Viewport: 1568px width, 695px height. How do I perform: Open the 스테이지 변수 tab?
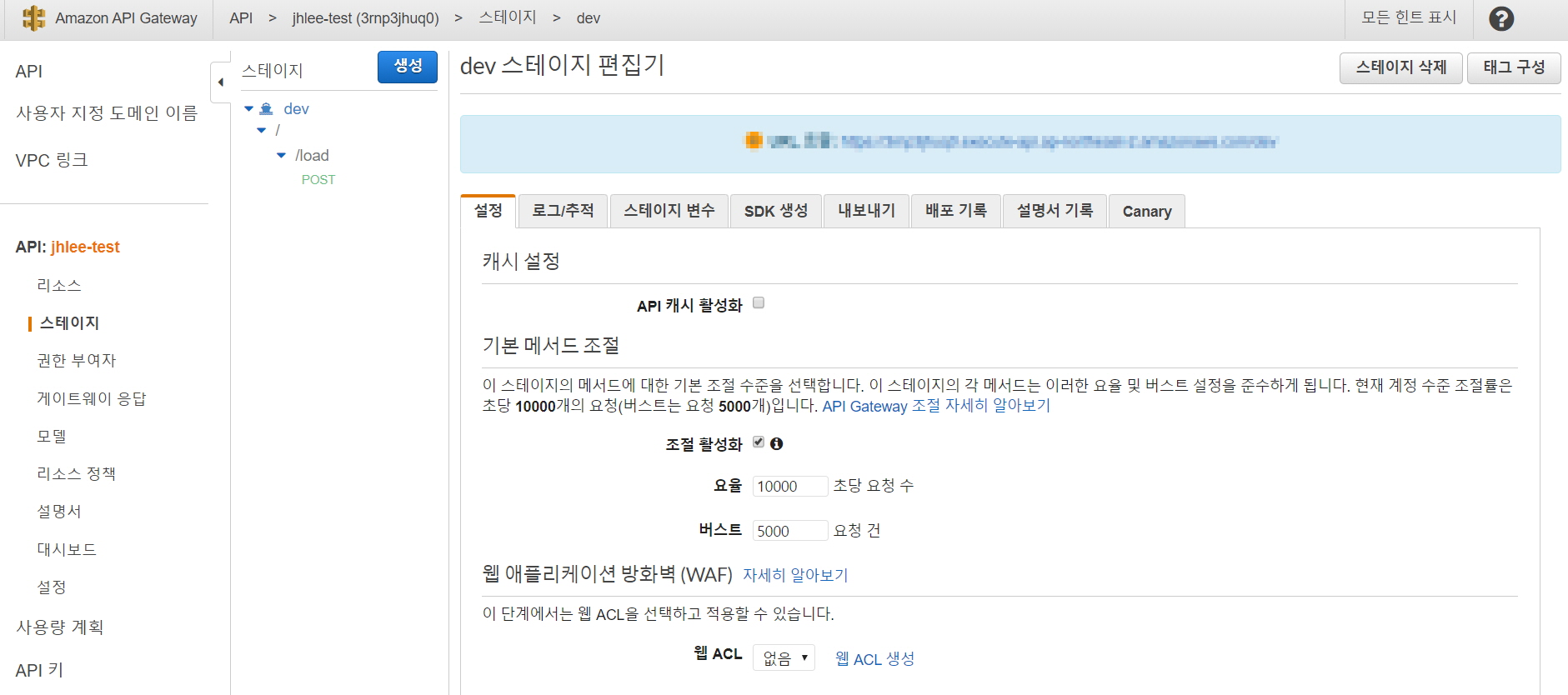point(669,211)
